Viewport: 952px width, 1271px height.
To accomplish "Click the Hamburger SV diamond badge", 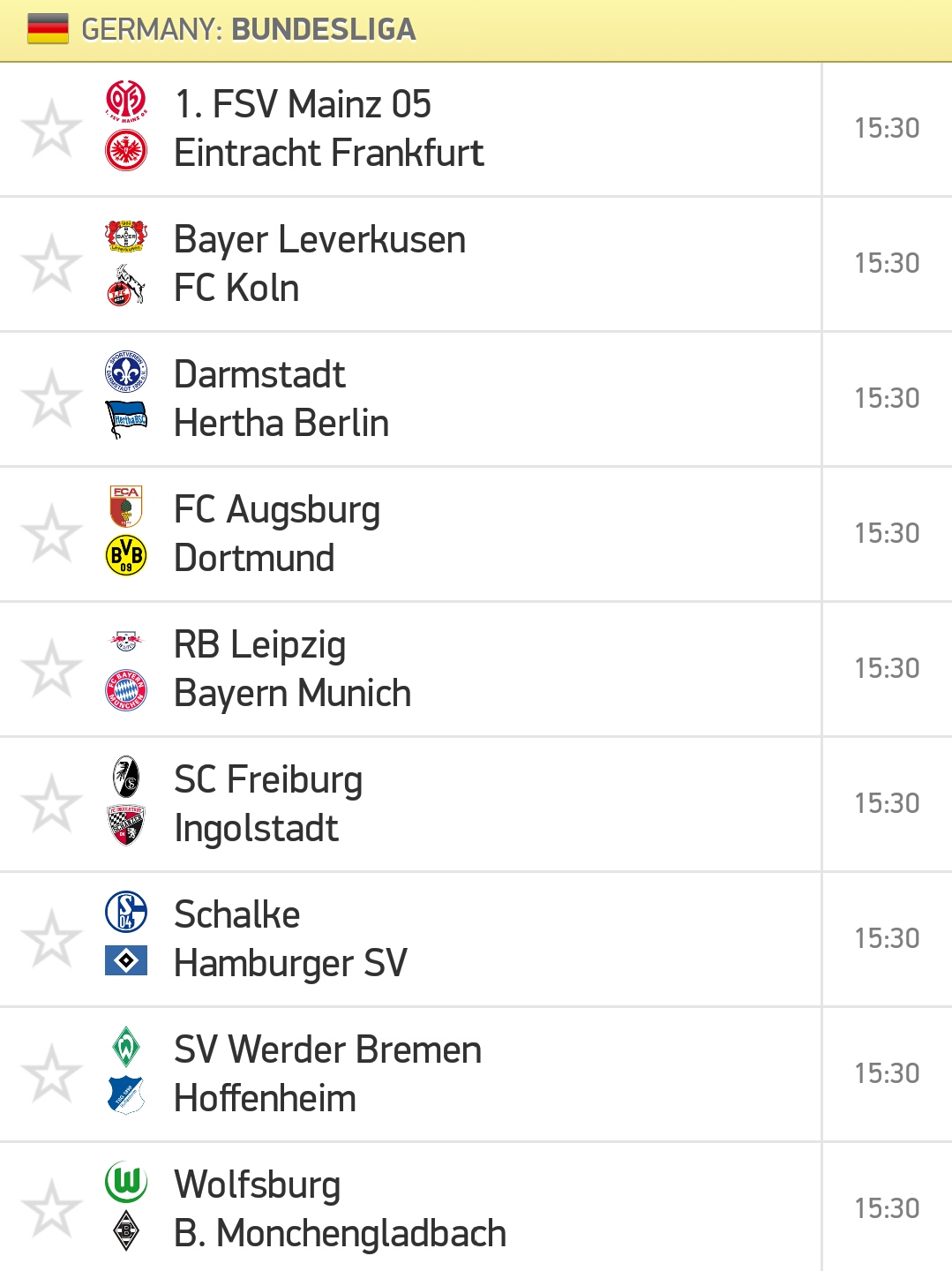I will click(126, 960).
